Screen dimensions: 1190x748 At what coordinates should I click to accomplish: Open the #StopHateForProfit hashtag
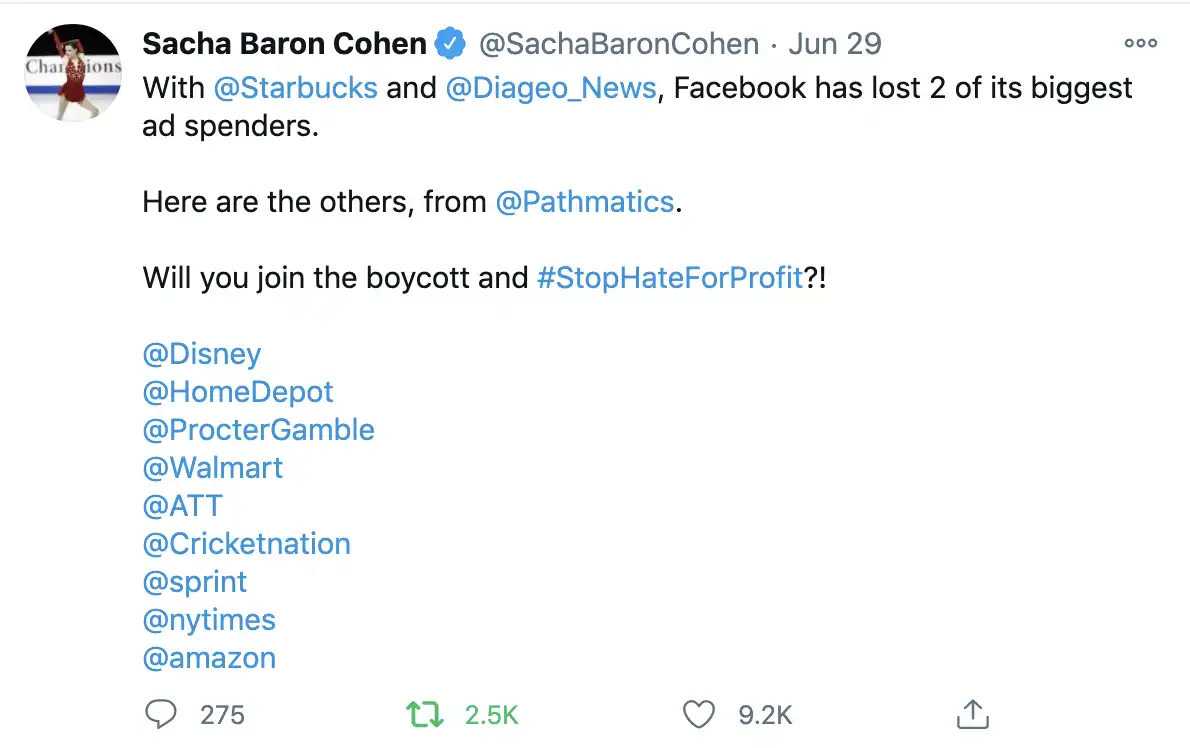pyautogui.click(x=669, y=278)
